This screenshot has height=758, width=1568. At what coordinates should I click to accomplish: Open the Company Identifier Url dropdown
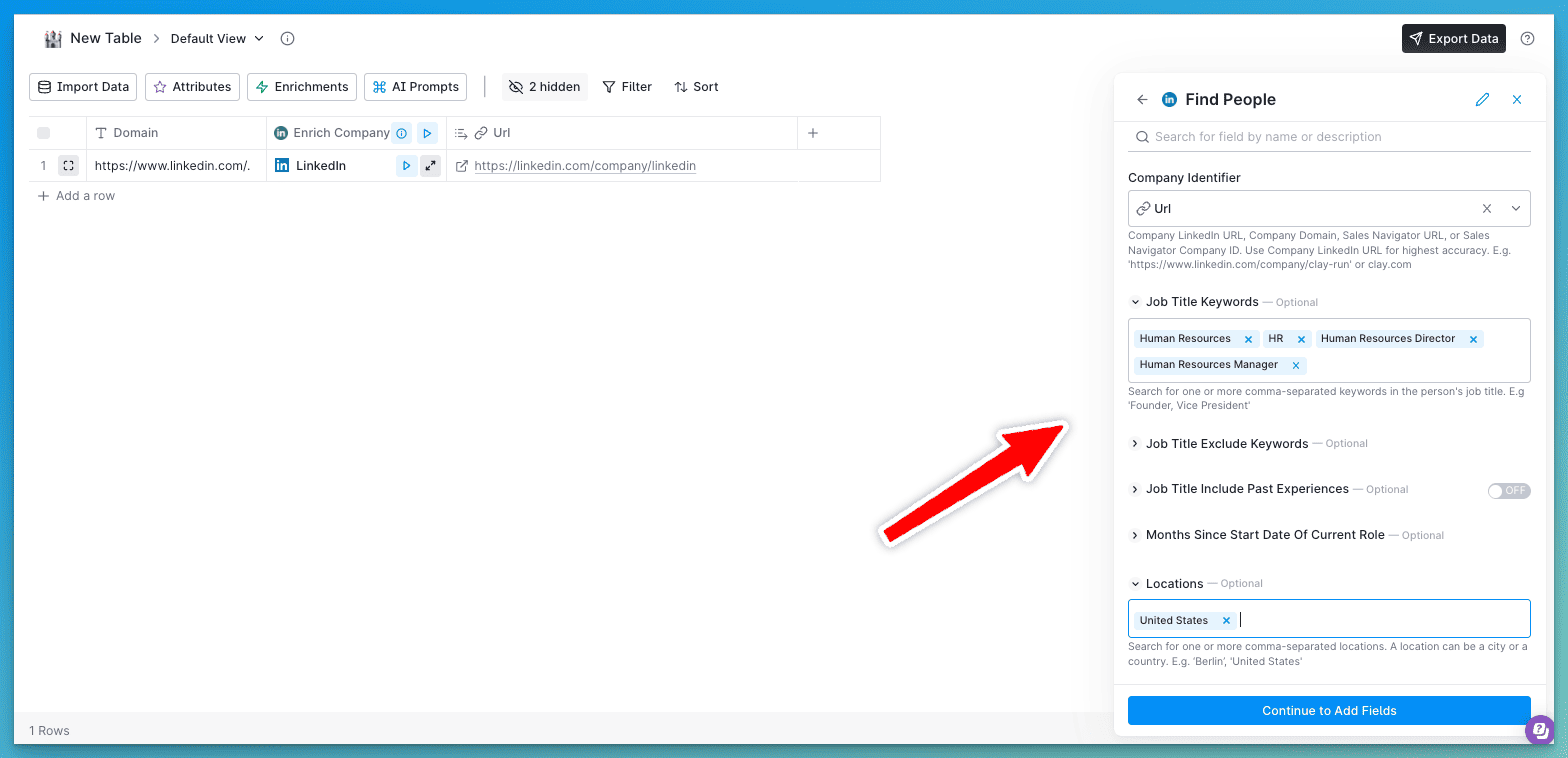coord(1516,209)
